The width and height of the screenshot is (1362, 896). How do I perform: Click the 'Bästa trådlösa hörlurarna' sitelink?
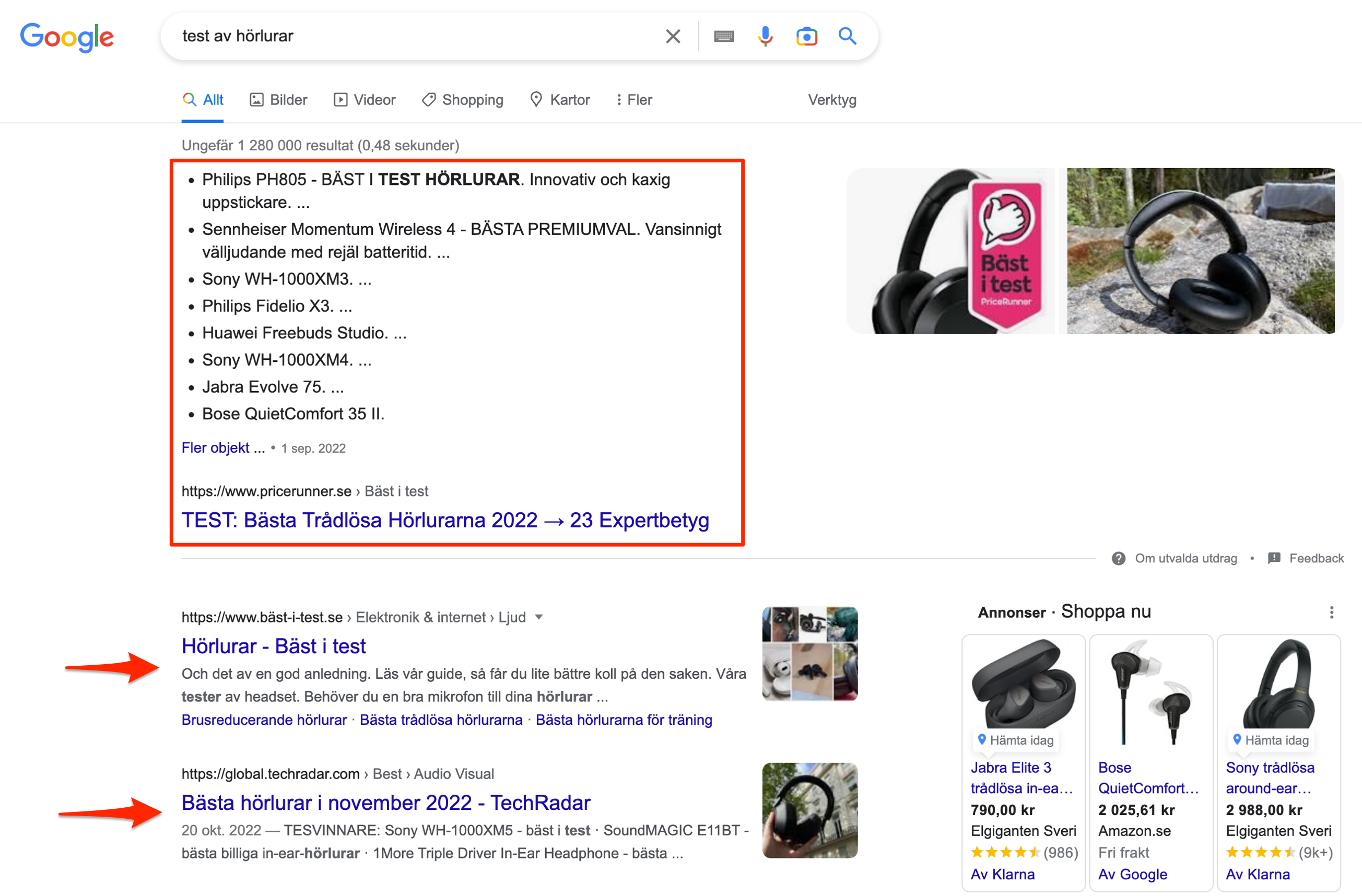pos(441,720)
